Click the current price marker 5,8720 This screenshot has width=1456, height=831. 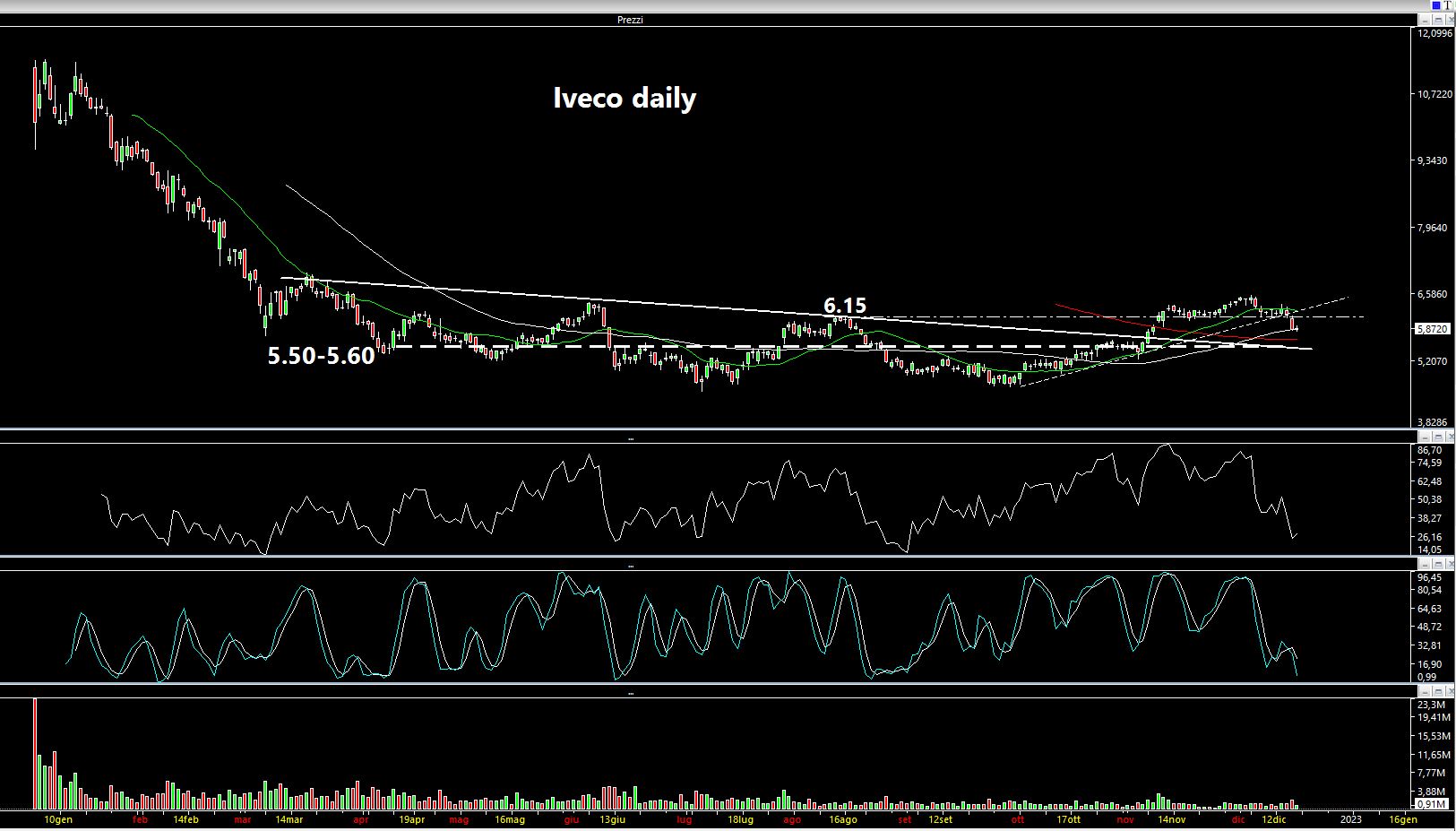1433,329
